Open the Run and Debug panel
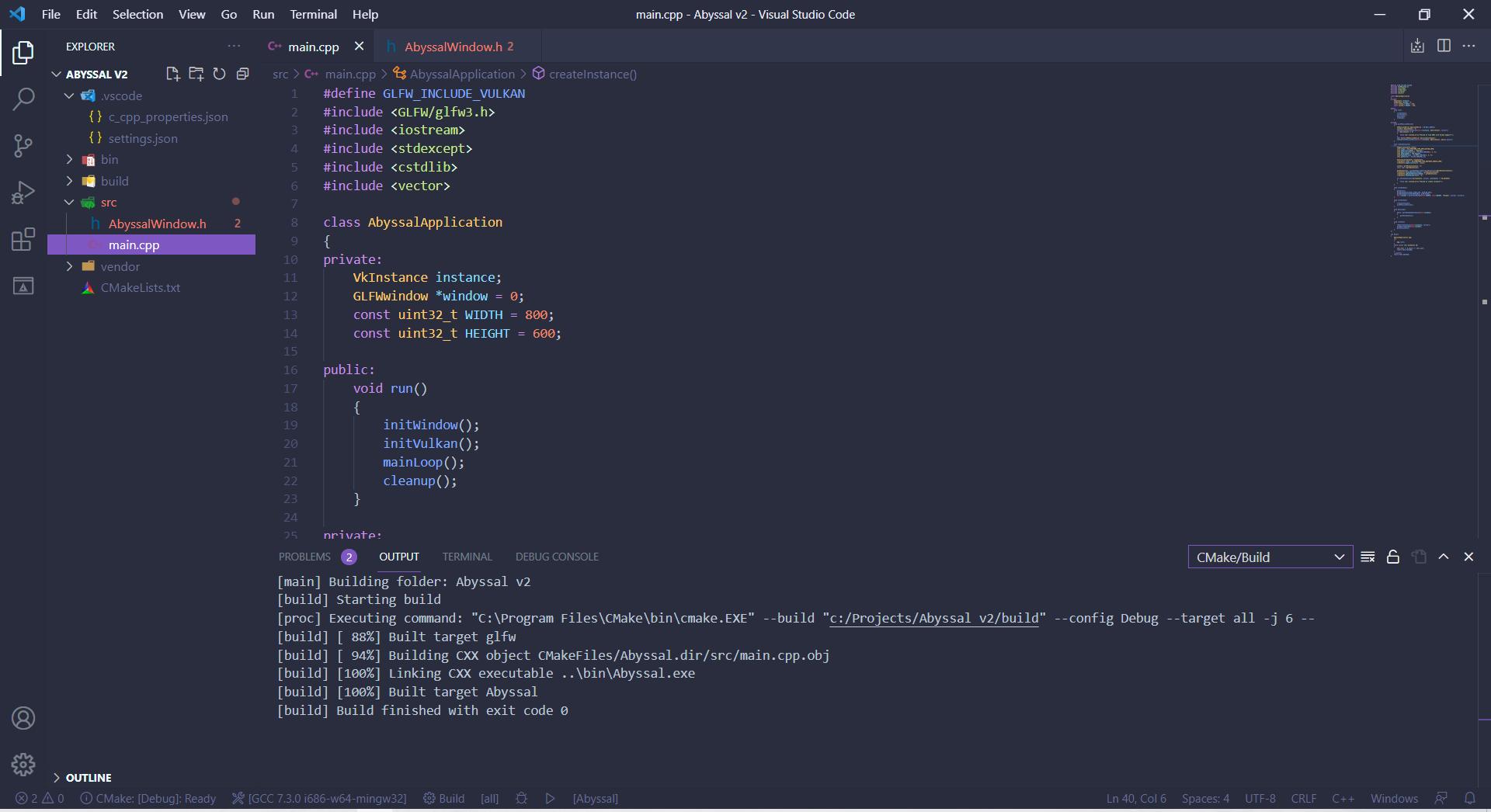This screenshot has height=812, width=1491. (23, 193)
